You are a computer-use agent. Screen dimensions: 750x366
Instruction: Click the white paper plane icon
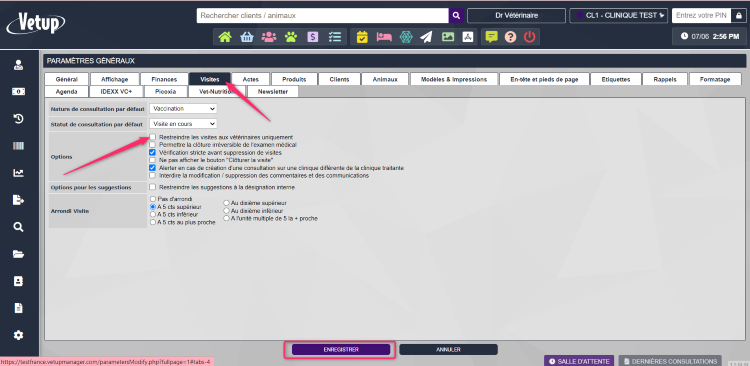pos(426,37)
